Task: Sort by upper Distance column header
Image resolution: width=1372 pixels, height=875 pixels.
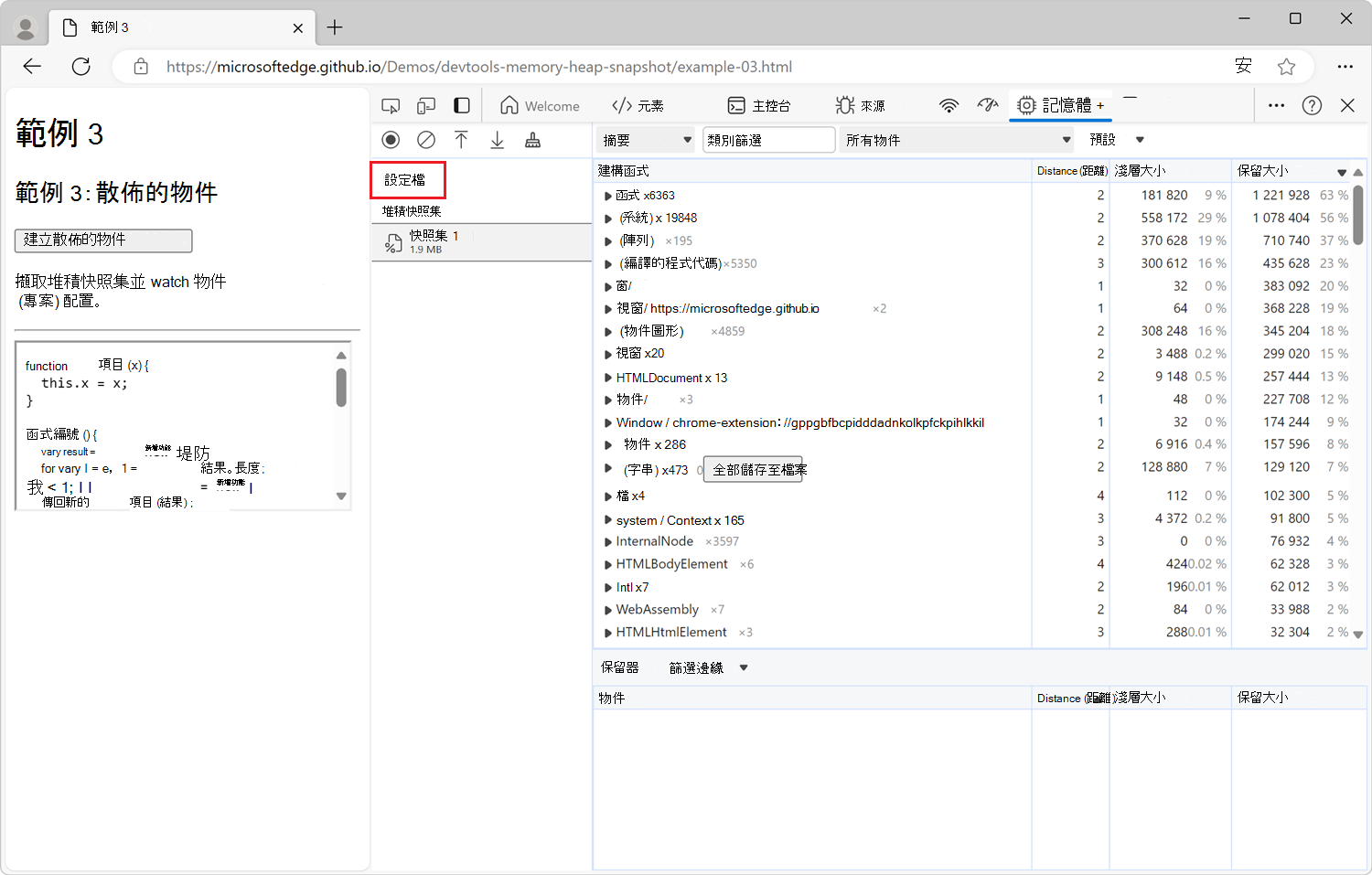Action: [1071, 171]
